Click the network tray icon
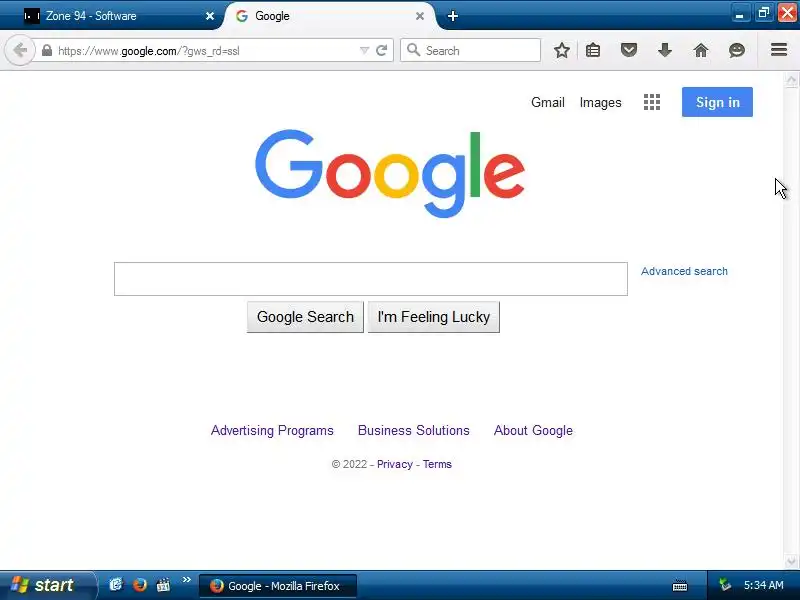Image resolution: width=800 pixels, height=600 pixels. (x=725, y=585)
